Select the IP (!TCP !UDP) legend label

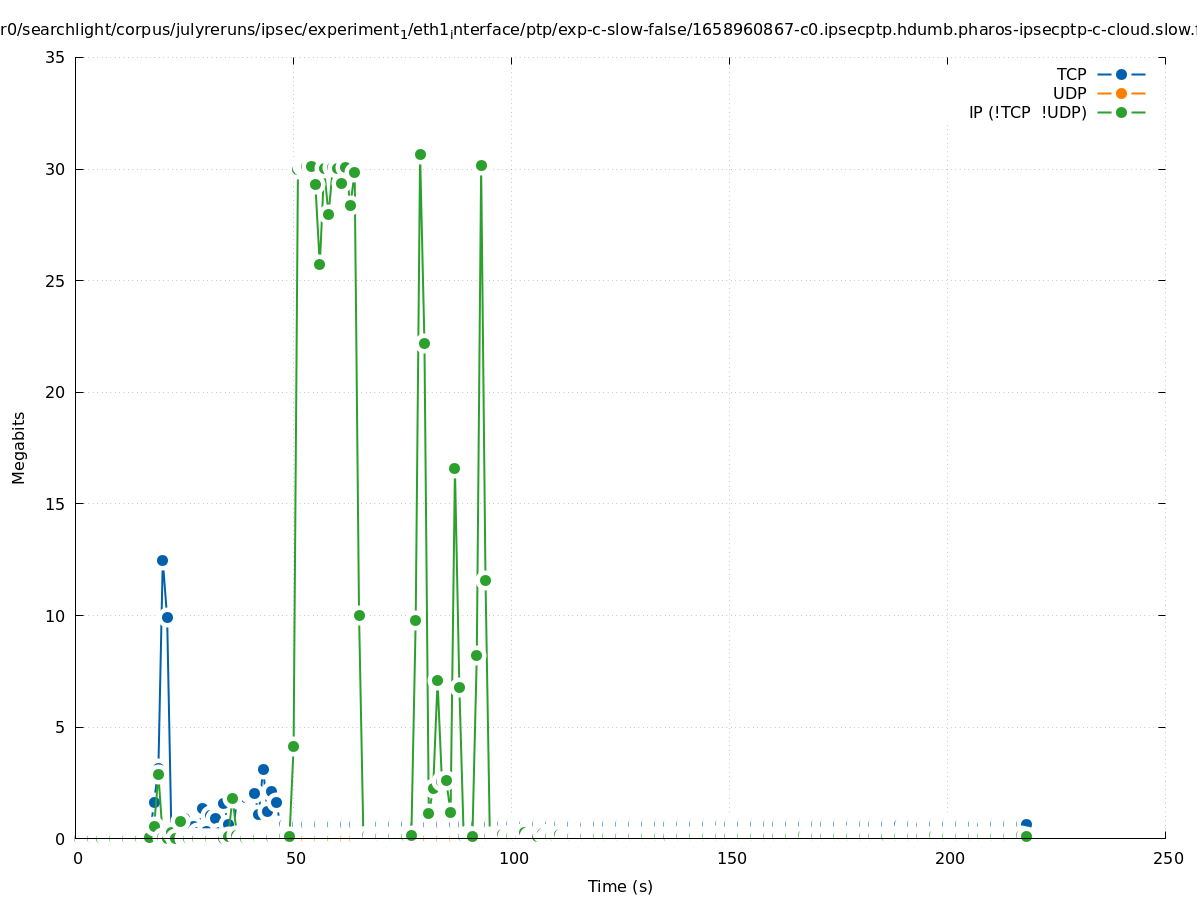pos(1027,112)
